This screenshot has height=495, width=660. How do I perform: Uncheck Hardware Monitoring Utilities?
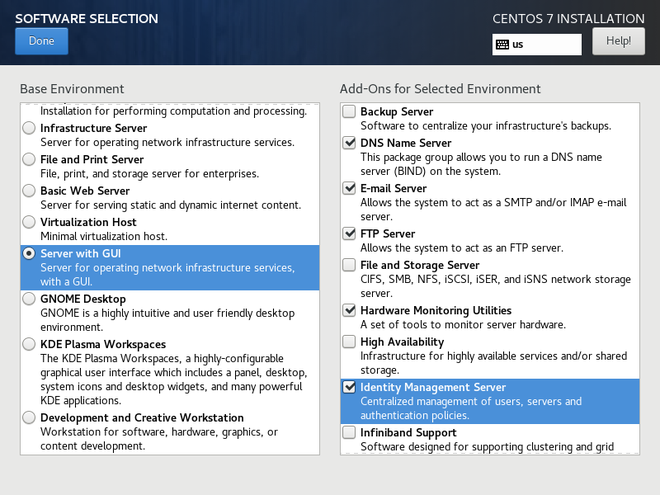(x=349, y=310)
